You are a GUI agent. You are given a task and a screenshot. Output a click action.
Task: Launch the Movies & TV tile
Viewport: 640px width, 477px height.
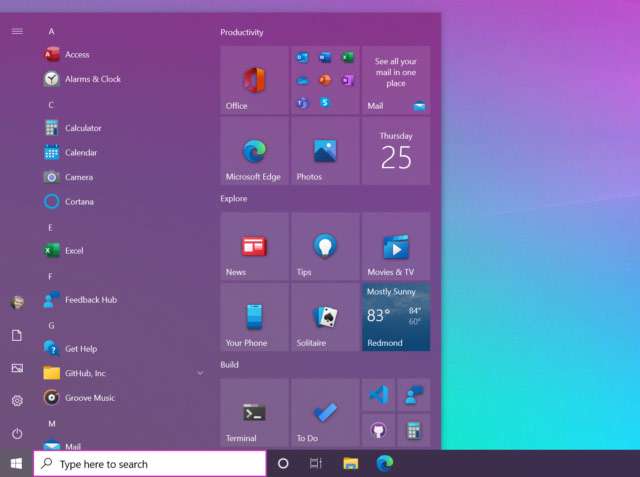coord(396,246)
